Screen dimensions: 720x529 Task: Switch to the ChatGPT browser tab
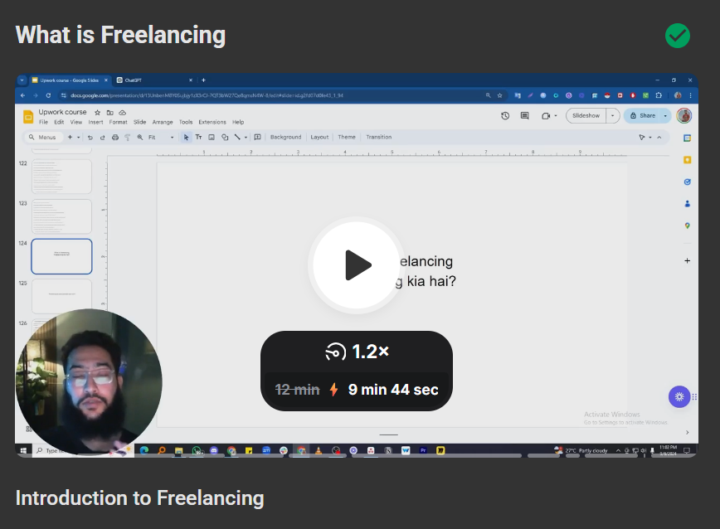coord(154,80)
